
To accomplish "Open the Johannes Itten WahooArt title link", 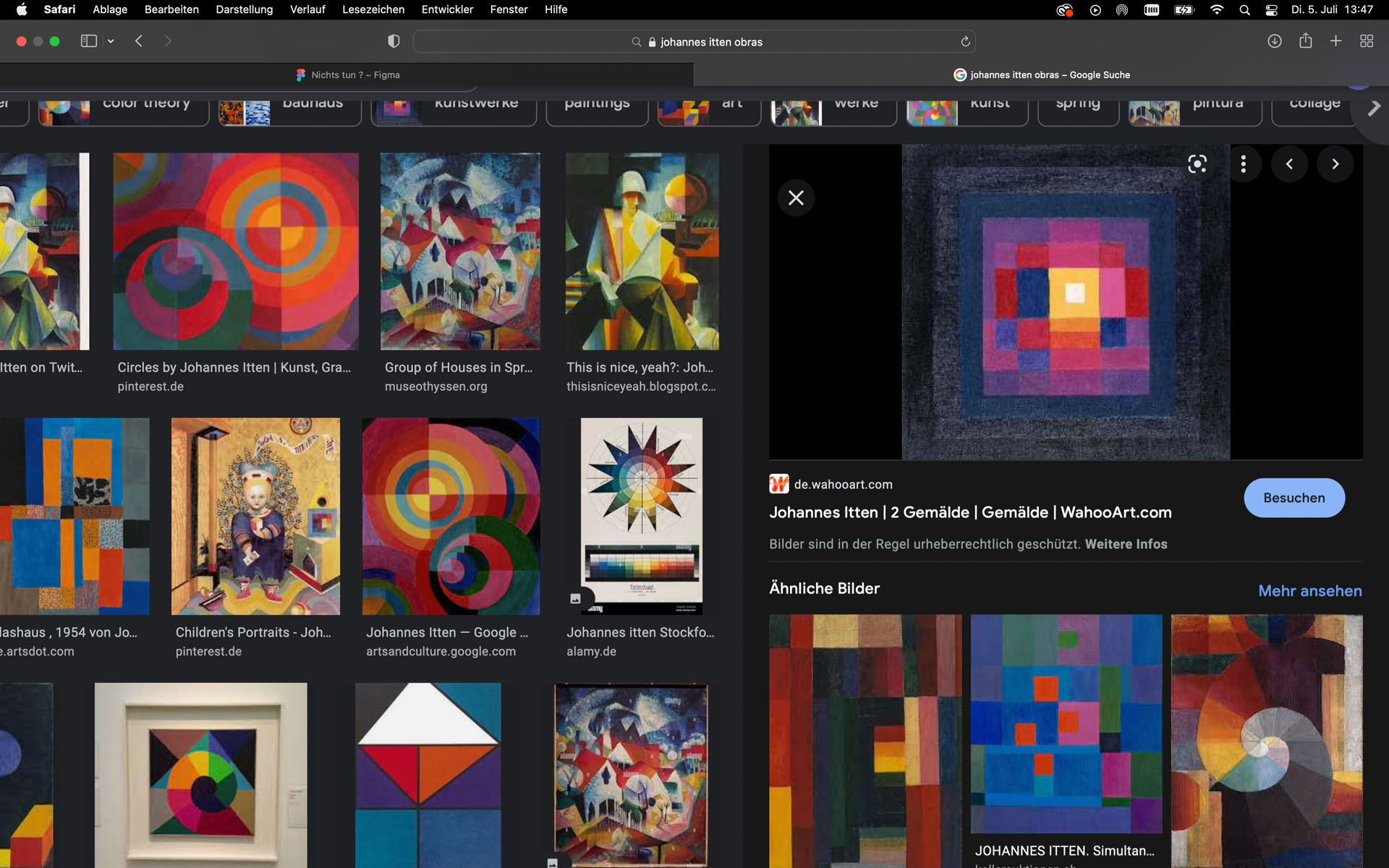I will [970, 512].
